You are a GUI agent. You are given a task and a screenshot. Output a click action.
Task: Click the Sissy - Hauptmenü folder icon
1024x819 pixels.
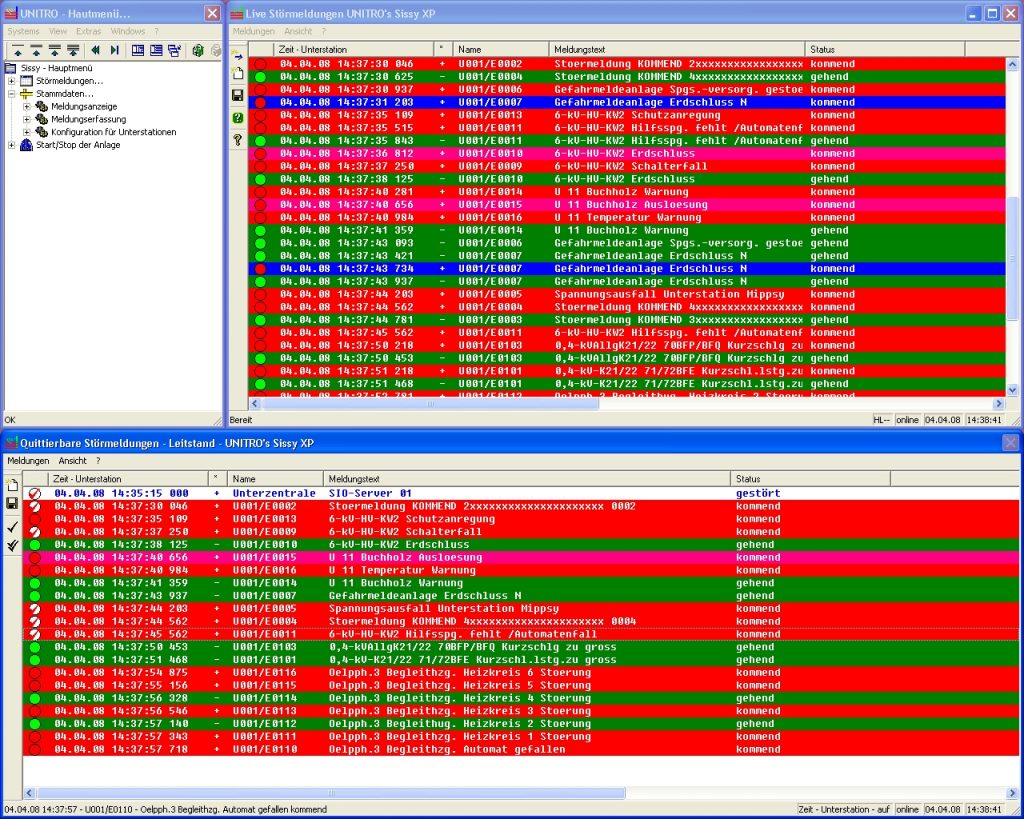pos(10,68)
